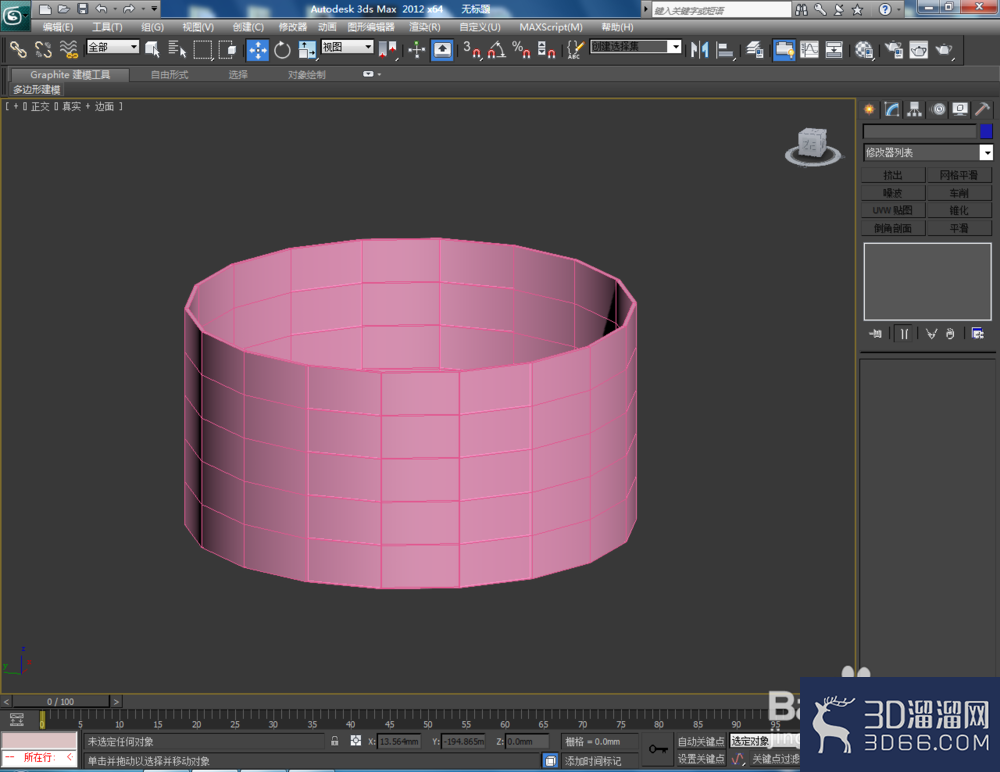Open the selection filter dropdown 全部

(113, 47)
